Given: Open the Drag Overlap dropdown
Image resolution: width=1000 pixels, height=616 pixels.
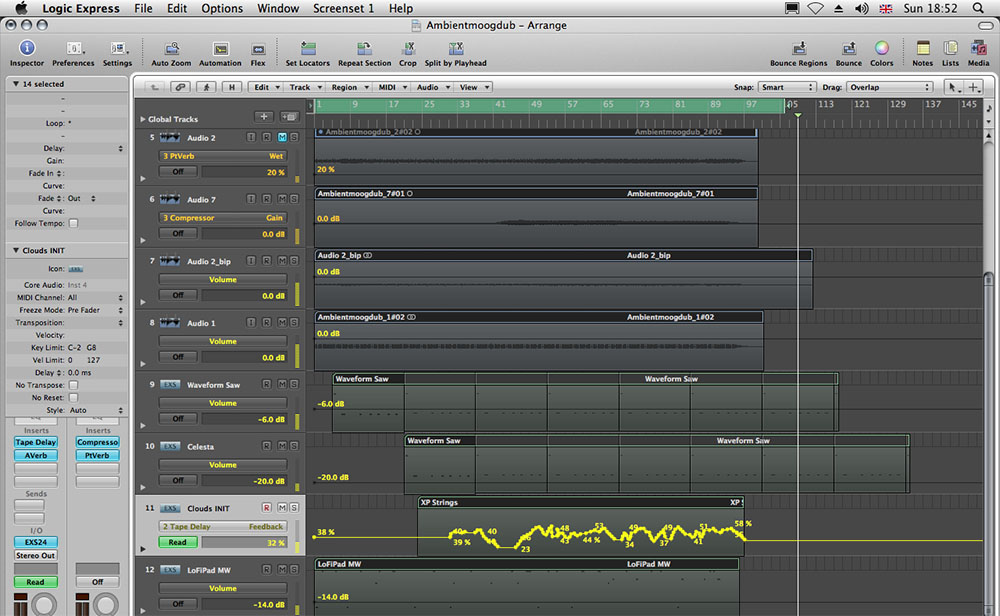Looking at the screenshot, I should click(x=889, y=87).
